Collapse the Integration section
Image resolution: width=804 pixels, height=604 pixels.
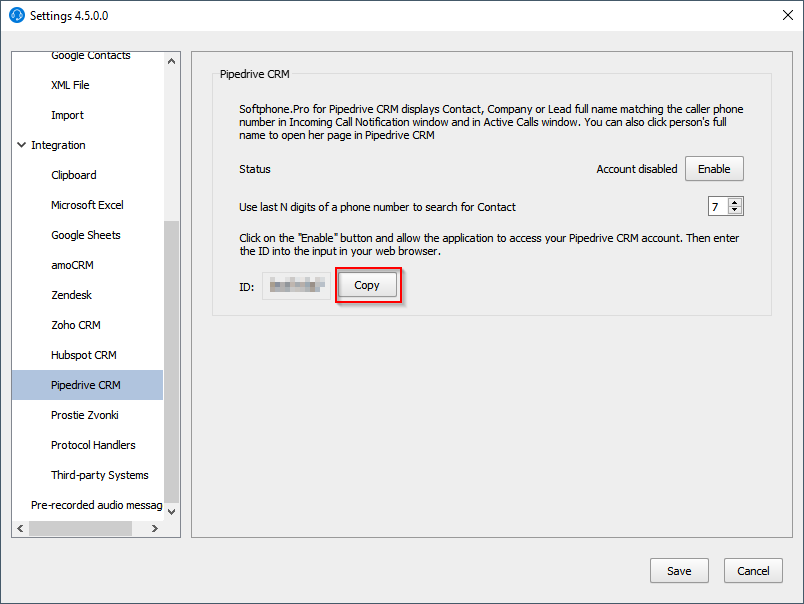point(22,144)
